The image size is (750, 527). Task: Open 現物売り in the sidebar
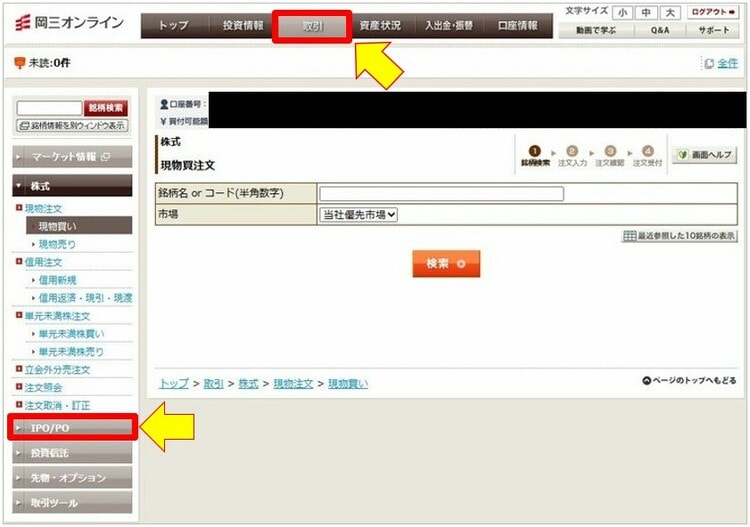57,244
